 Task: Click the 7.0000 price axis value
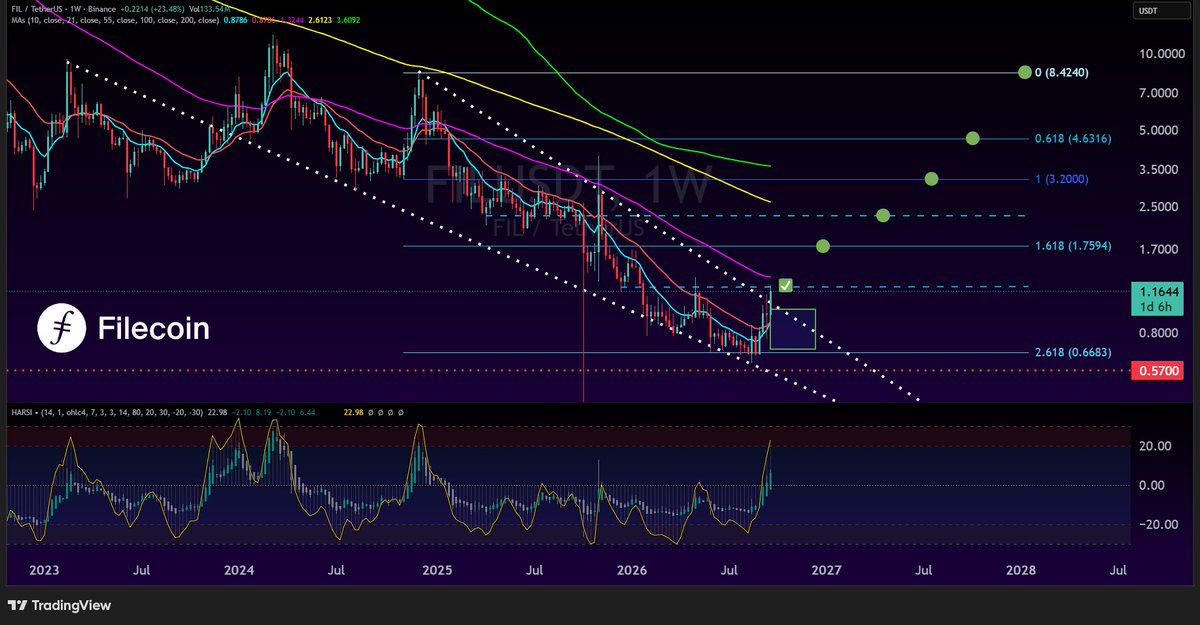pos(1160,93)
